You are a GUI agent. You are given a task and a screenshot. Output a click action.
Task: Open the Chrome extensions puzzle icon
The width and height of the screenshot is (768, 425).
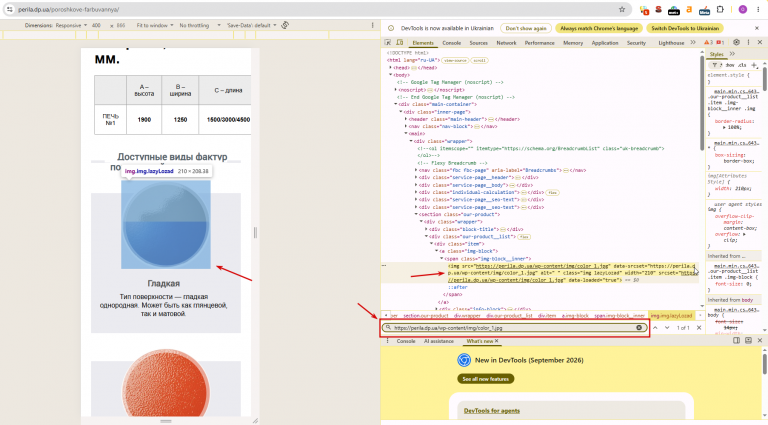[x=720, y=9]
